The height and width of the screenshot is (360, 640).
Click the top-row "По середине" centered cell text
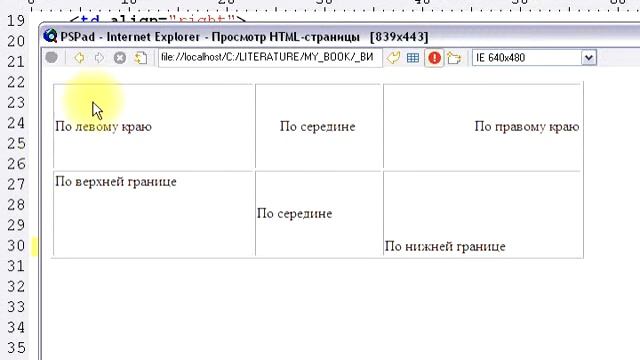tap(318, 127)
